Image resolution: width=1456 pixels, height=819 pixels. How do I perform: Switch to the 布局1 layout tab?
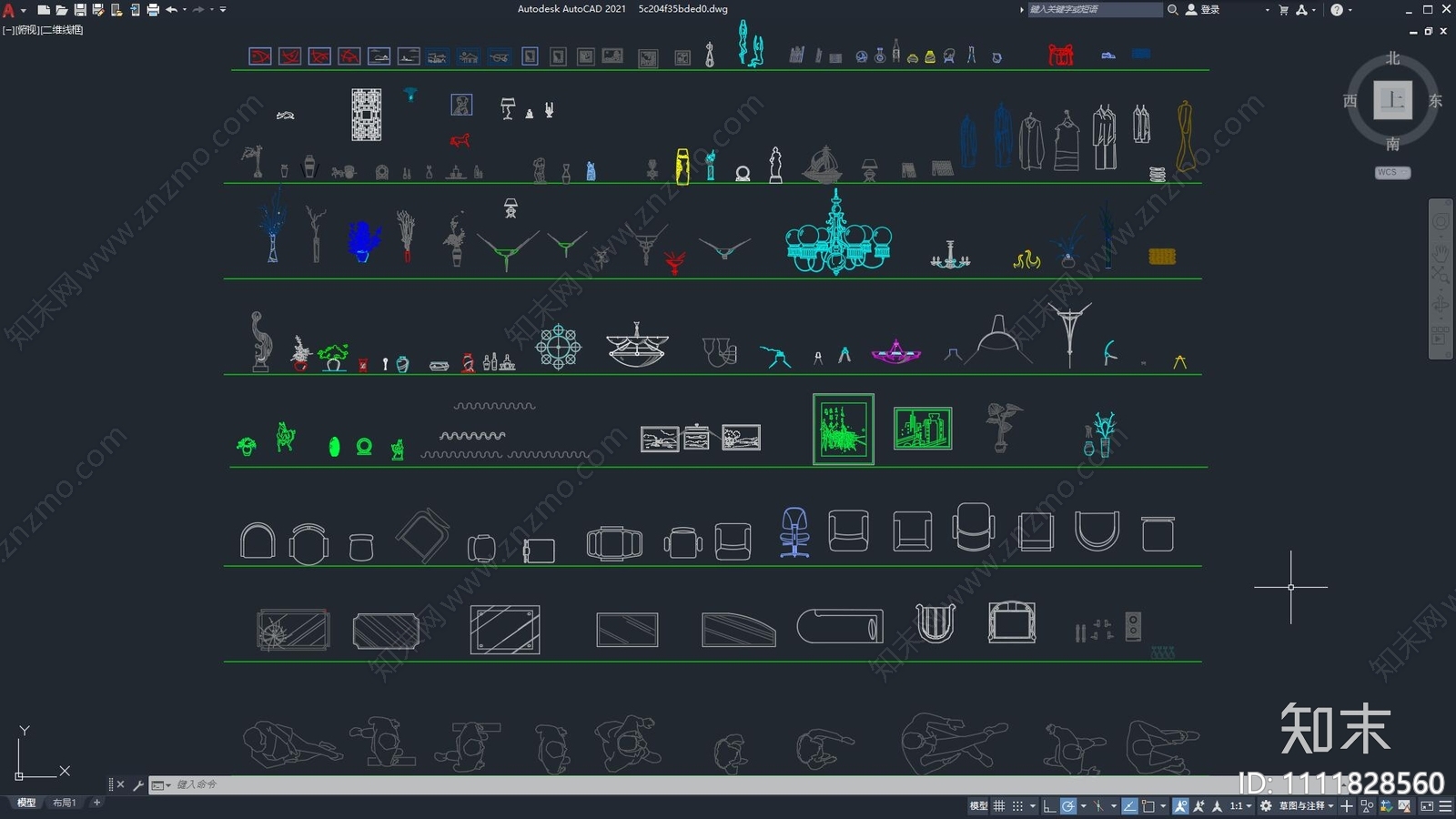[x=64, y=803]
